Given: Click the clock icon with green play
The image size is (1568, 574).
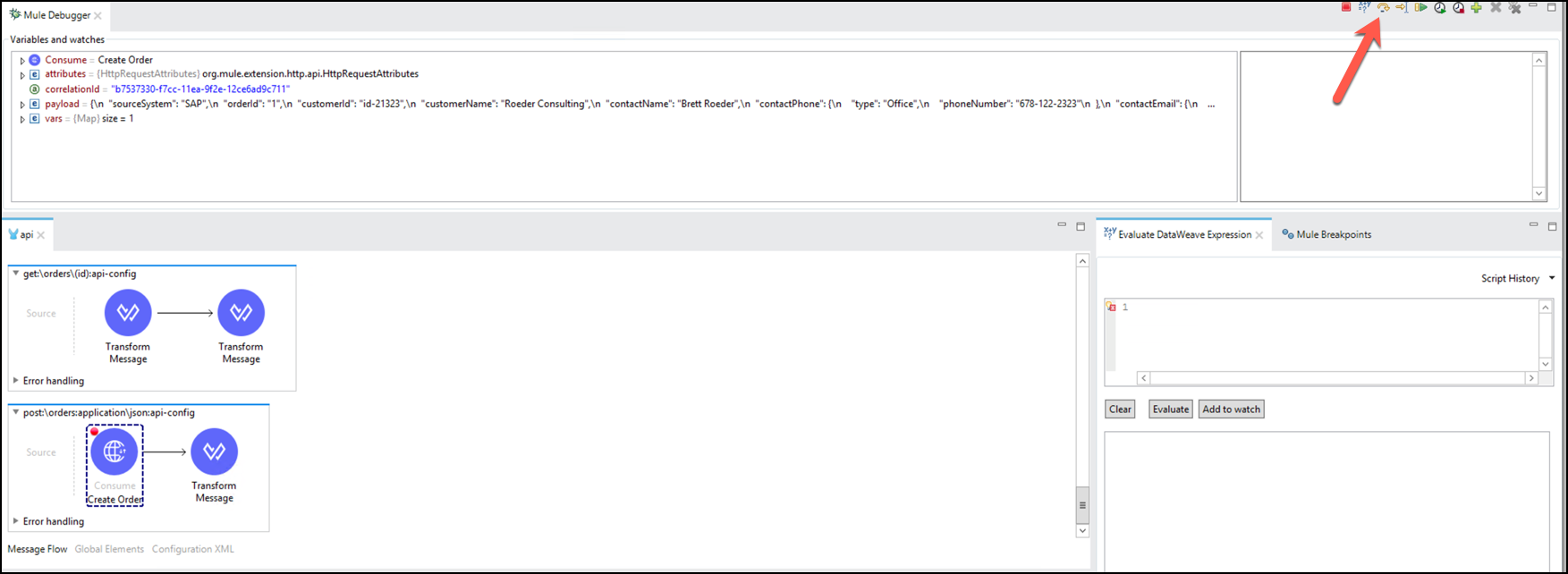Looking at the screenshot, I should [x=1440, y=7].
